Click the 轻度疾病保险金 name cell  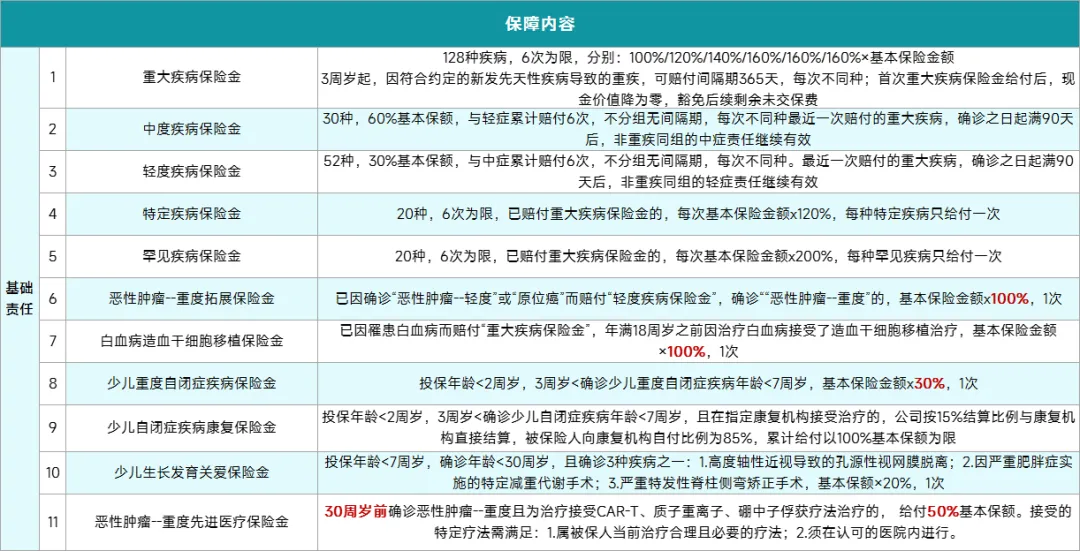192,171
